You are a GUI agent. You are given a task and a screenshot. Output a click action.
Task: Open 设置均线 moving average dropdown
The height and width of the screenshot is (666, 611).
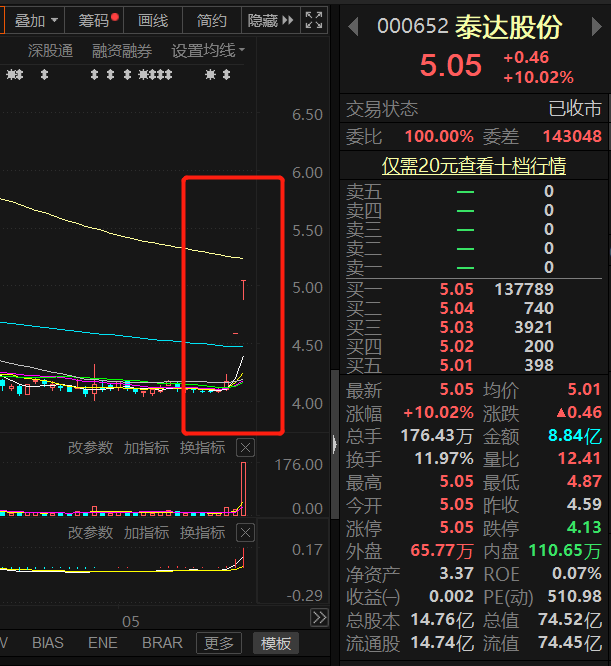tap(208, 51)
